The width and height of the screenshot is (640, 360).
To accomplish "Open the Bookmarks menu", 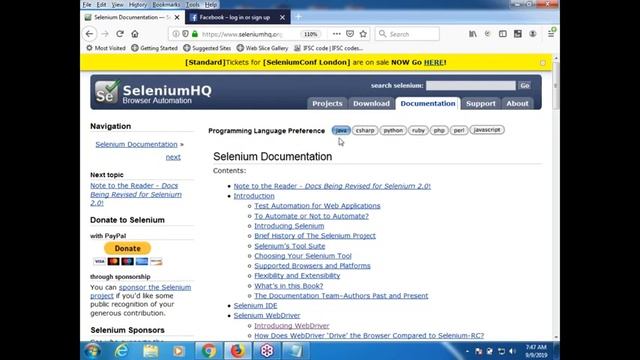I will click(x=166, y=4).
